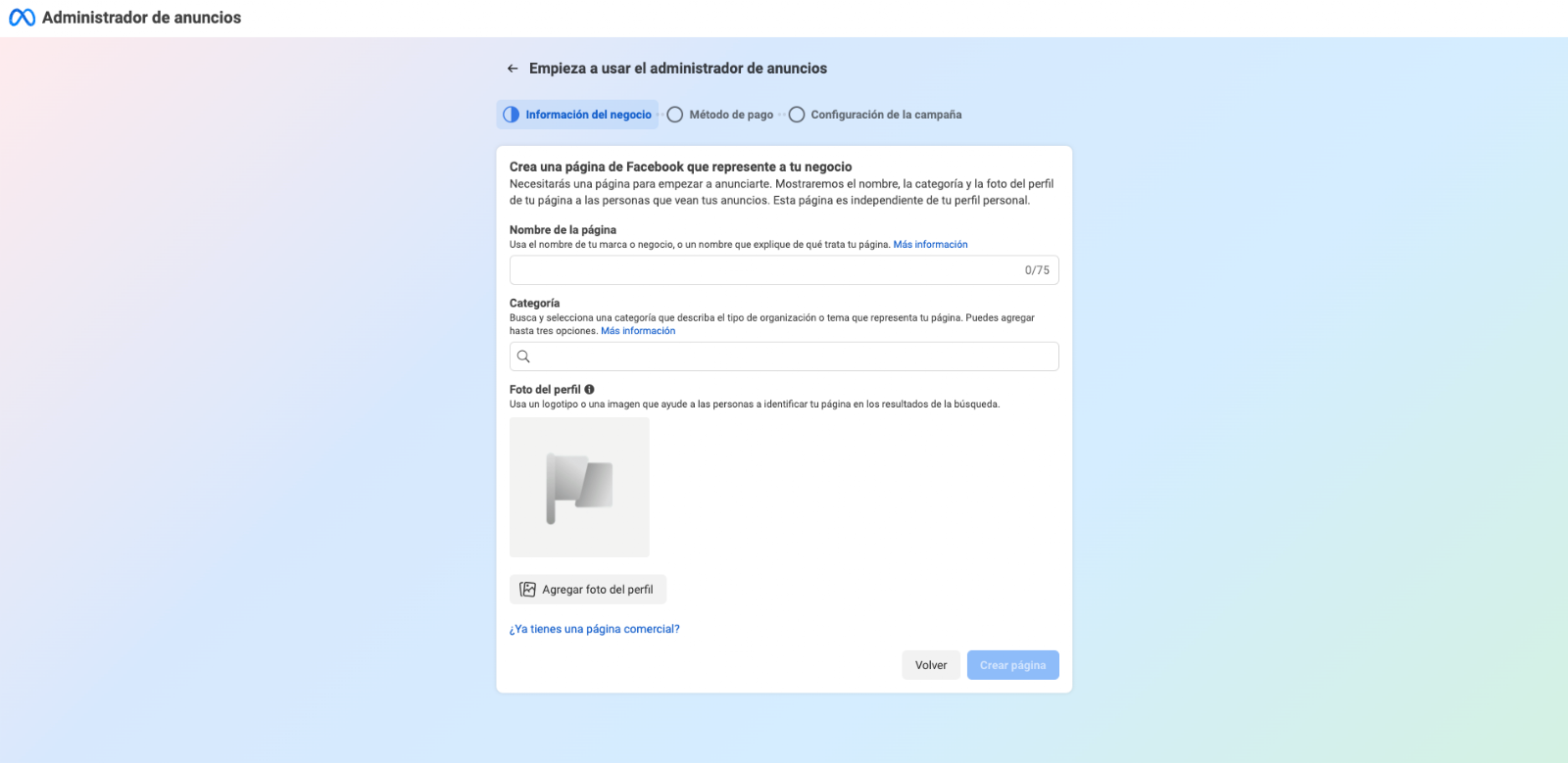1568x763 pixels.
Task: Open the Información del negocio step
Action: [x=577, y=115]
